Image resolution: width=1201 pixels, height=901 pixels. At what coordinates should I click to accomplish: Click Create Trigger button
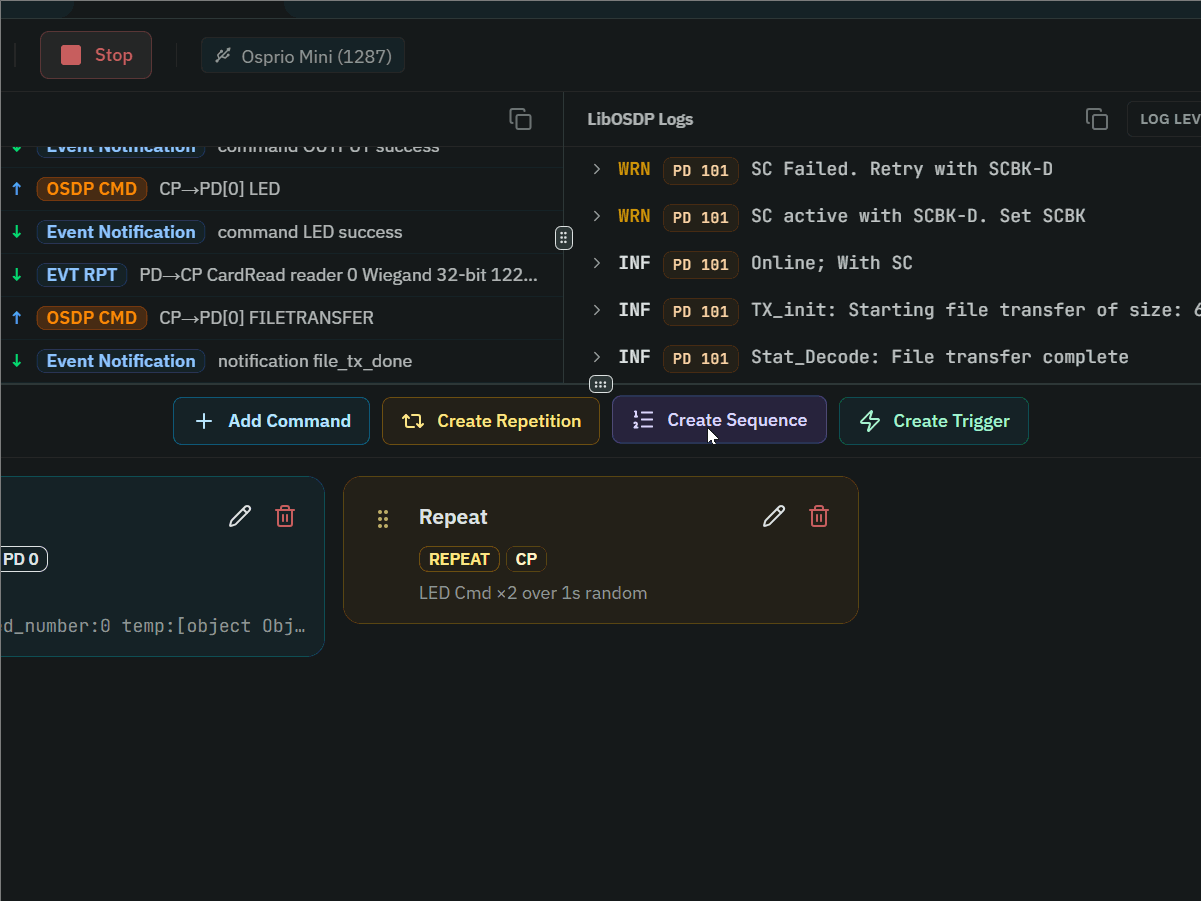click(933, 421)
